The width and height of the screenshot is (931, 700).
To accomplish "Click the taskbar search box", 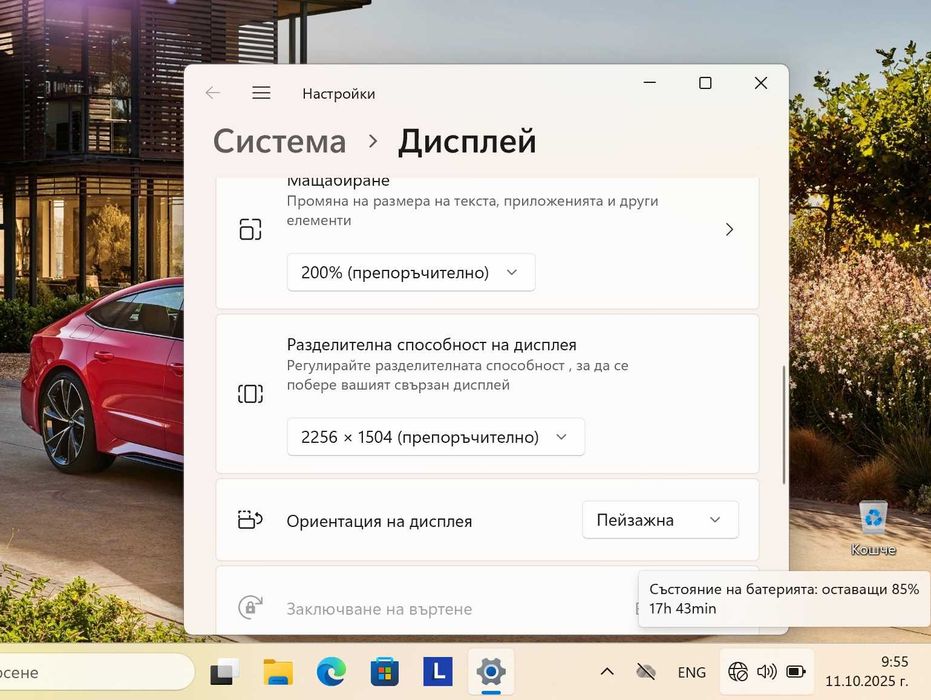I will (95, 672).
